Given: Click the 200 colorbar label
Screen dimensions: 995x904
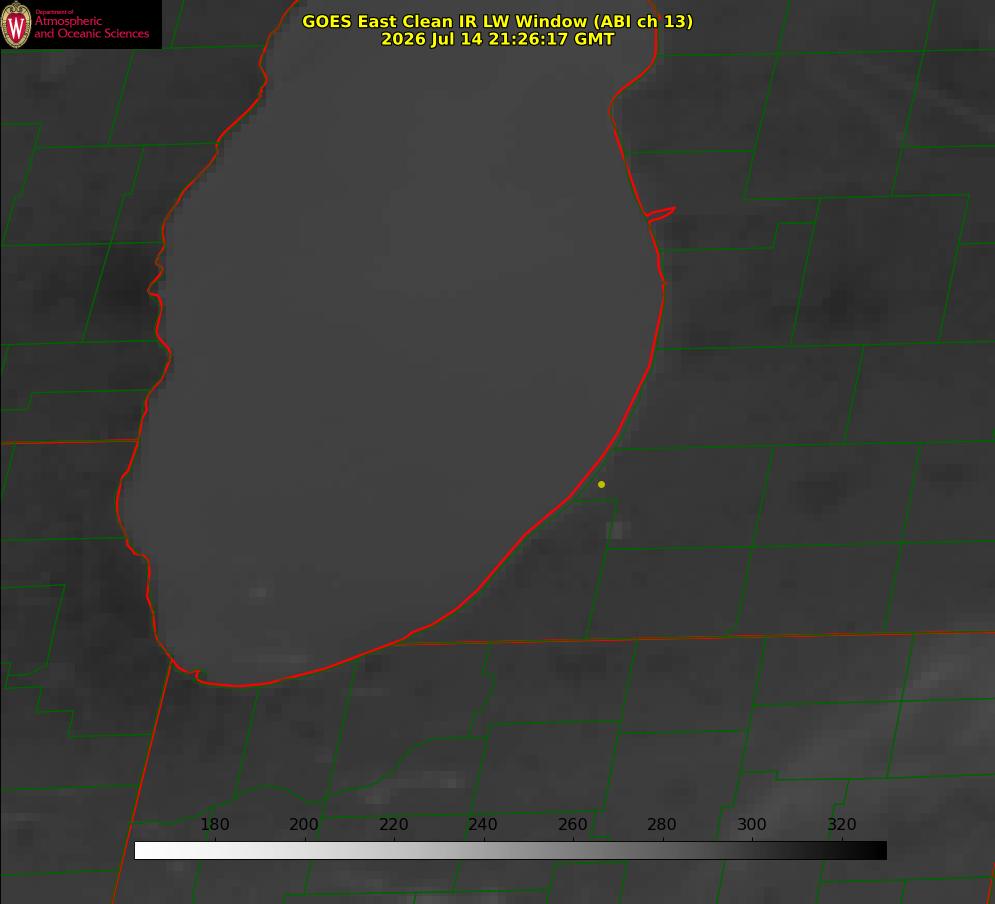Looking at the screenshot, I should coord(304,824).
